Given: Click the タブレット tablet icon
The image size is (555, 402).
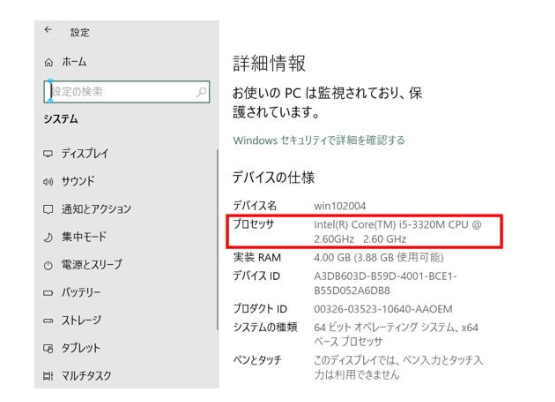Looking at the screenshot, I should pyautogui.click(x=48, y=348).
